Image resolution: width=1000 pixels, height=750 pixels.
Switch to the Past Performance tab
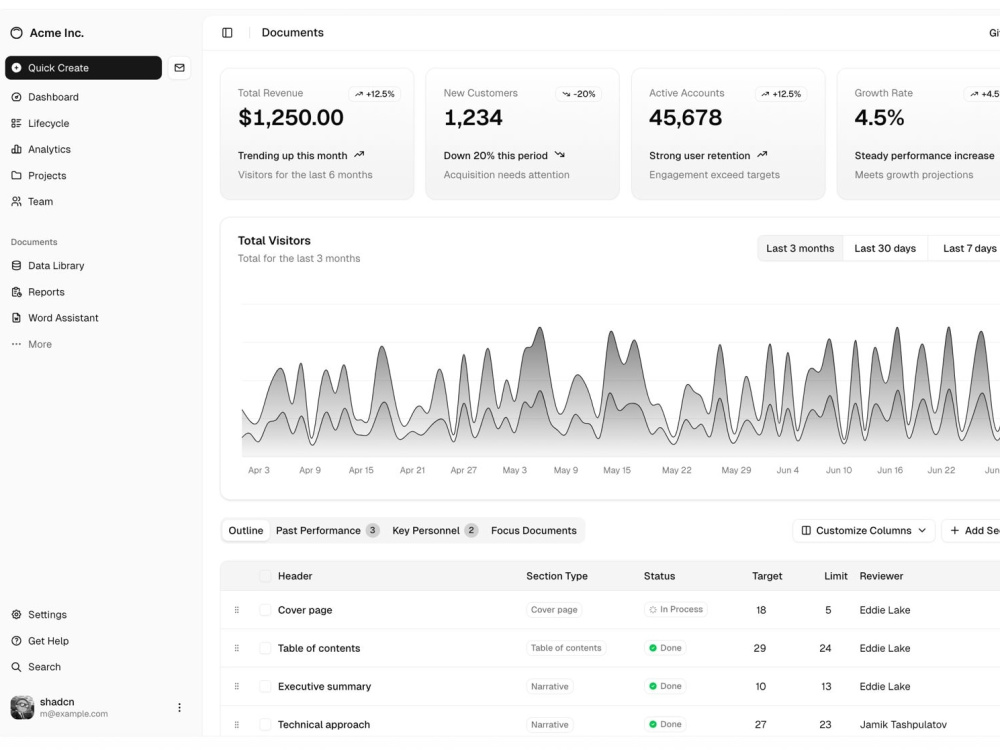click(327, 531)
